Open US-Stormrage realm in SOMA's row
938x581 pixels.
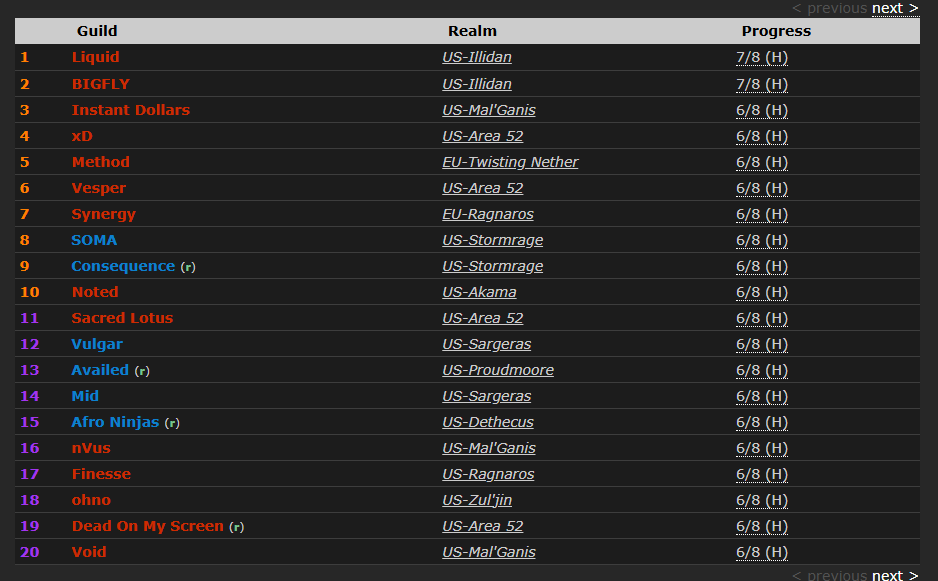pos(492,240)
